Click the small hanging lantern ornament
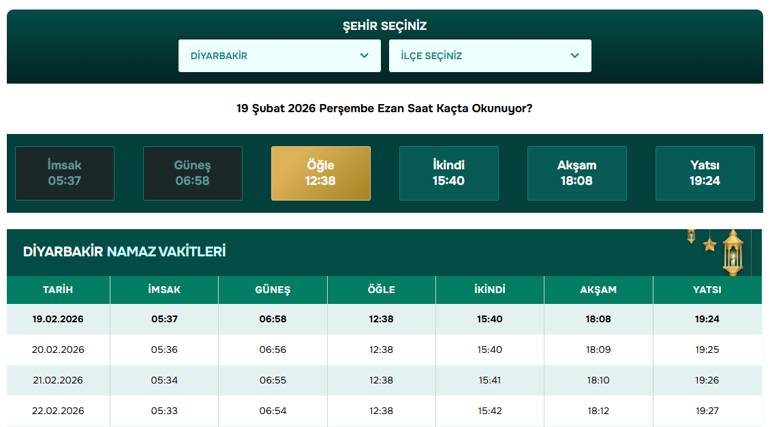The height and width of the screenshot is (427, 770). [x=691, y=237]
